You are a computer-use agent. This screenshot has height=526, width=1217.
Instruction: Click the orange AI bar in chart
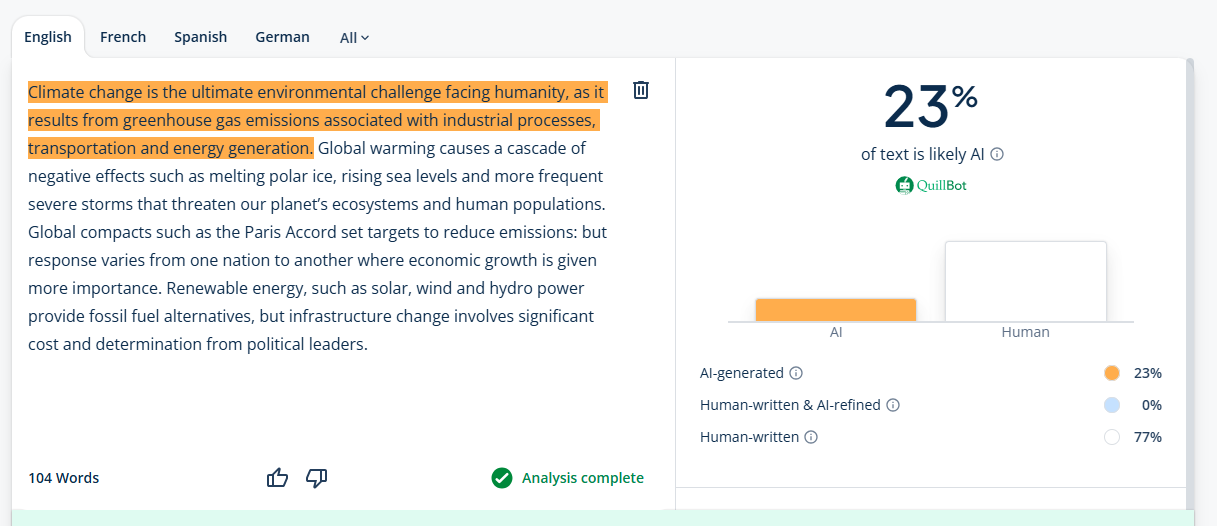click(835, 310)
